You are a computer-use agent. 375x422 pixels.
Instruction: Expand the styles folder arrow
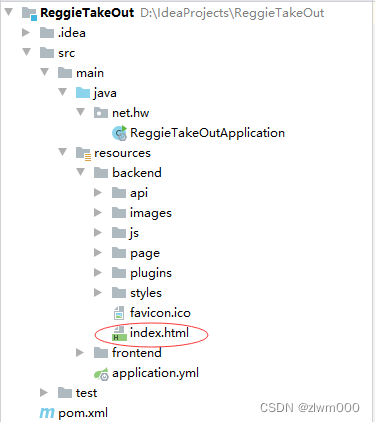(98, 293)
